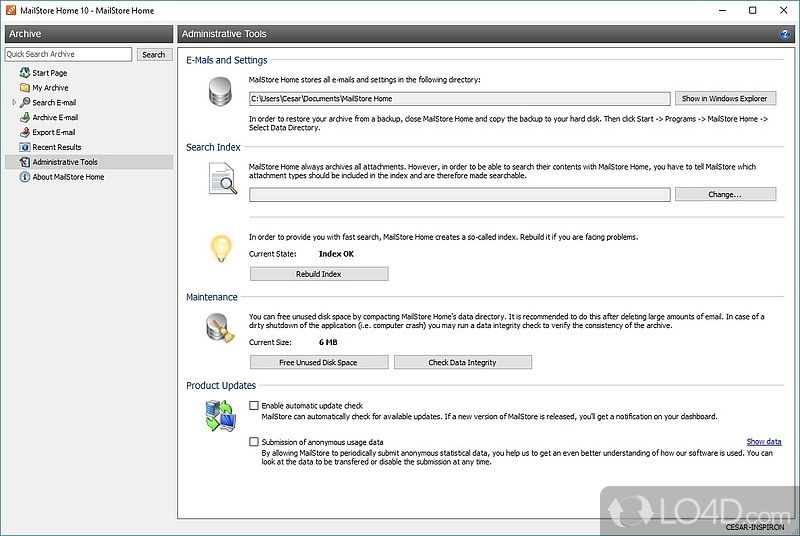The height and width of the screenshot is (536, 800).
Task: Click the Search E-mail magnifier icon
Action: [x=24, y=103]
